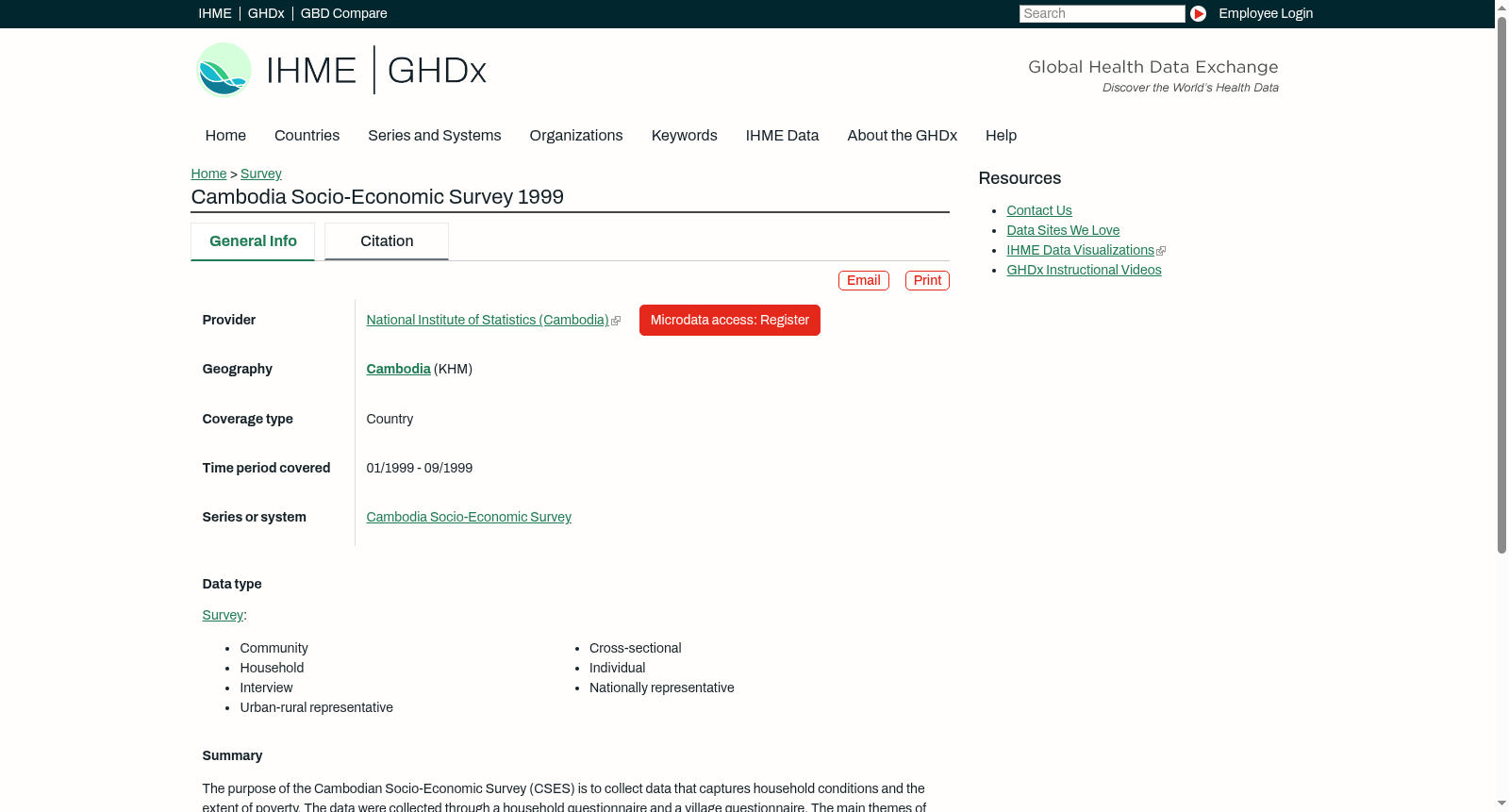
Task: Click Nationally representative list item
Action: [661, 688]
